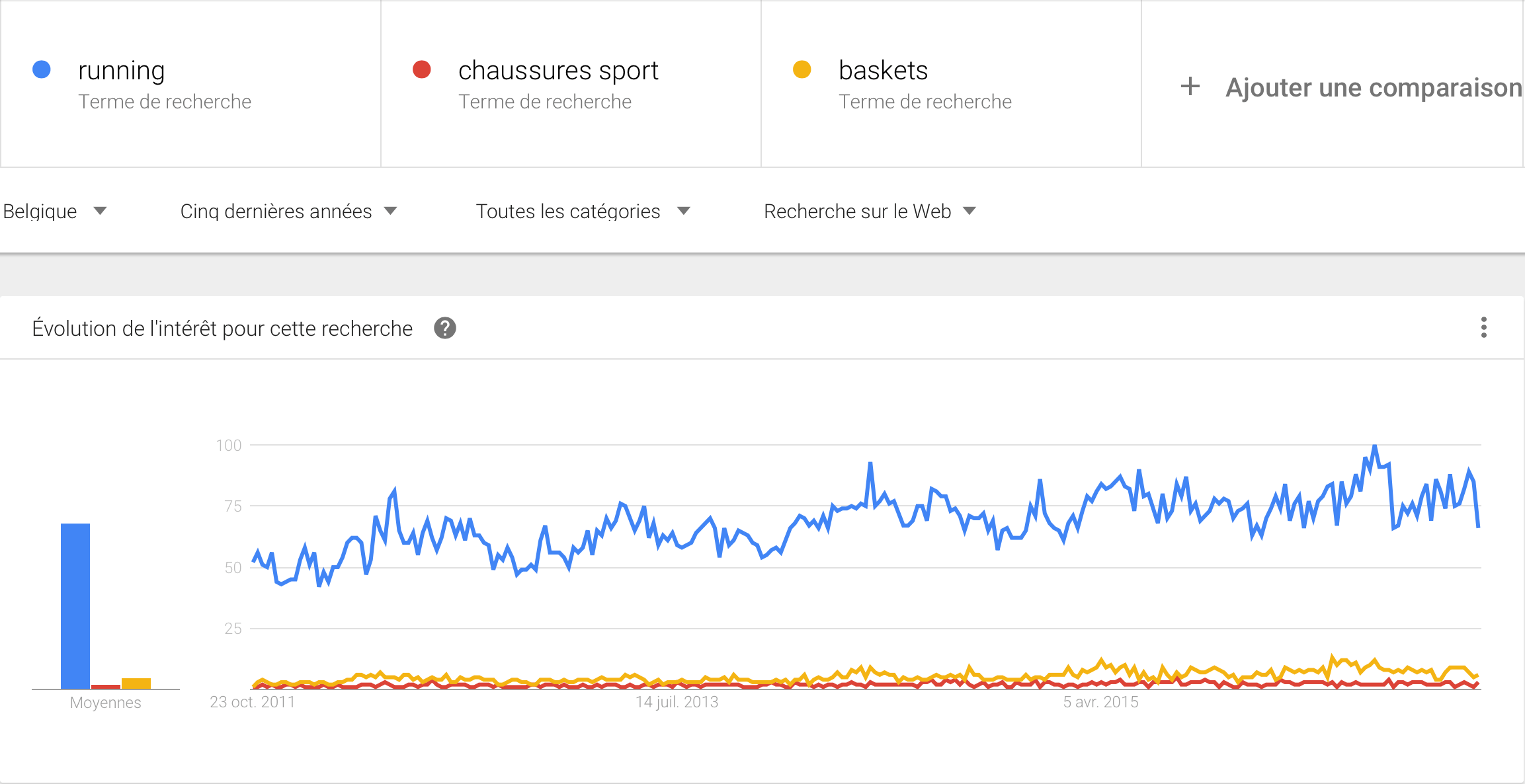Click Ajouter une comparaison
The image size is (1525, 784).
(1373, 87)
